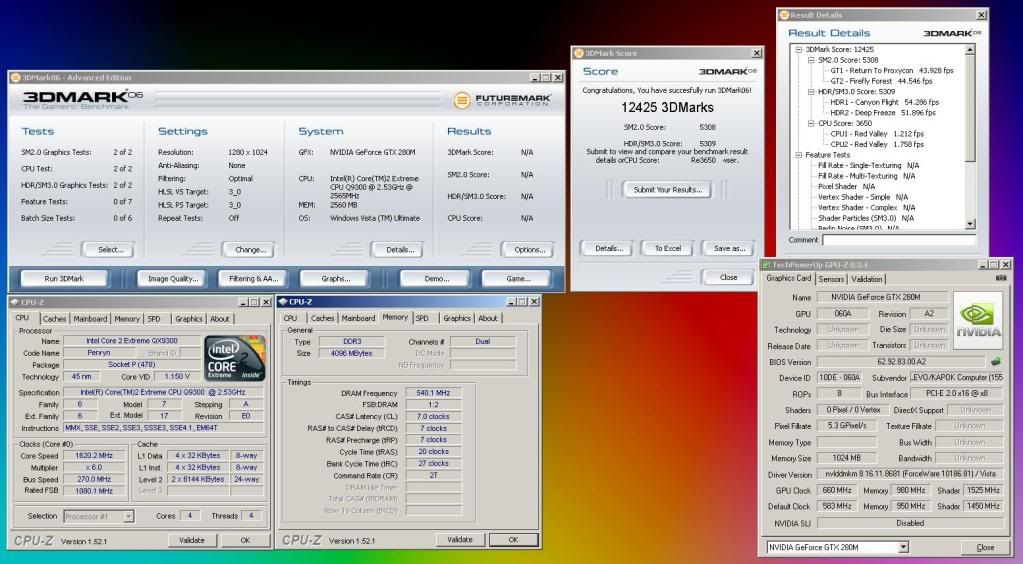This screenshot has width=1023, height=564.
Task: Click the title bar icon of CPU-Z memory window
Action: pyautogui.click(x=282, y=302)
